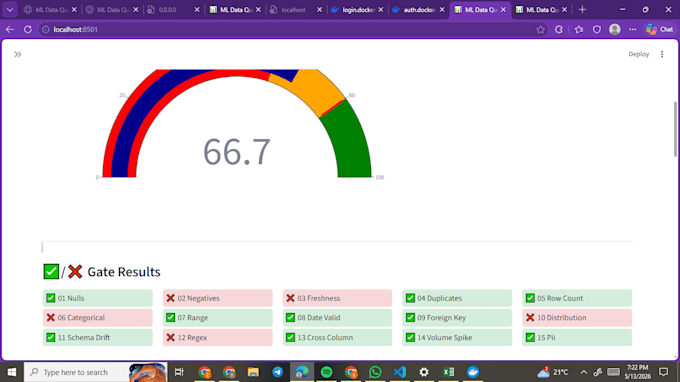Image resolution: width=680 pixels, height=382 pixels.
Task: Open a new browser tab
Action: coord(582,10)
